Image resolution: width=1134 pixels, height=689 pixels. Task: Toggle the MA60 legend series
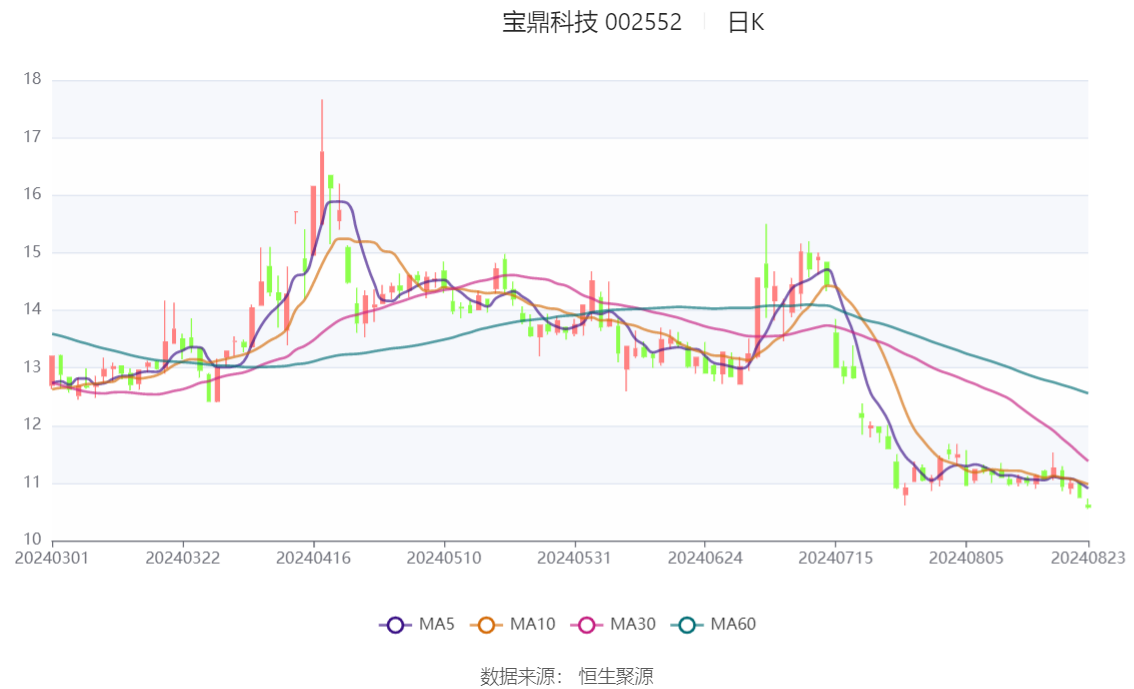(714, 625)
